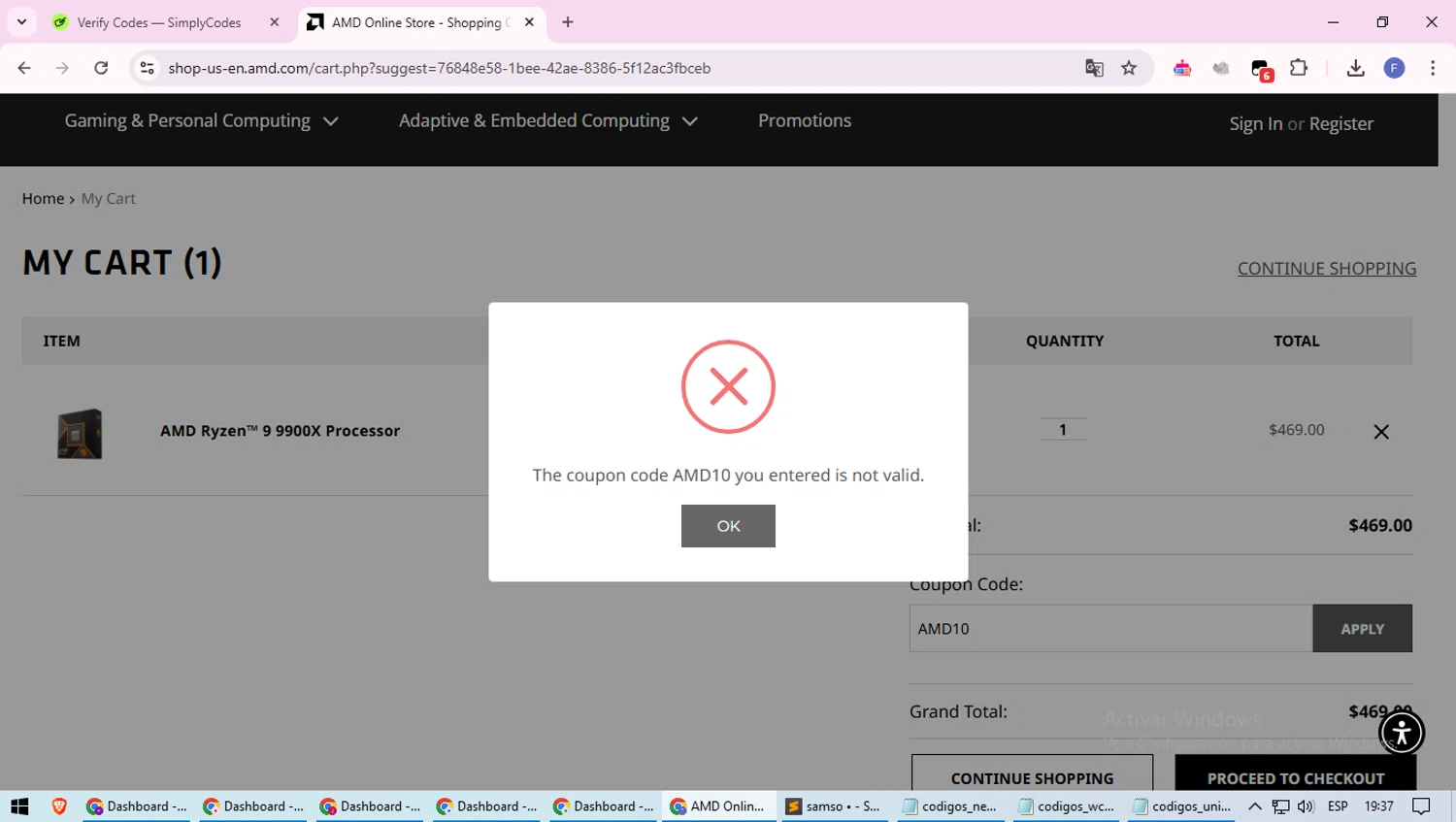The image size is (1456, 822).
Task: Expand Gaming & Personal Computing menu
Action: [201, 121]
